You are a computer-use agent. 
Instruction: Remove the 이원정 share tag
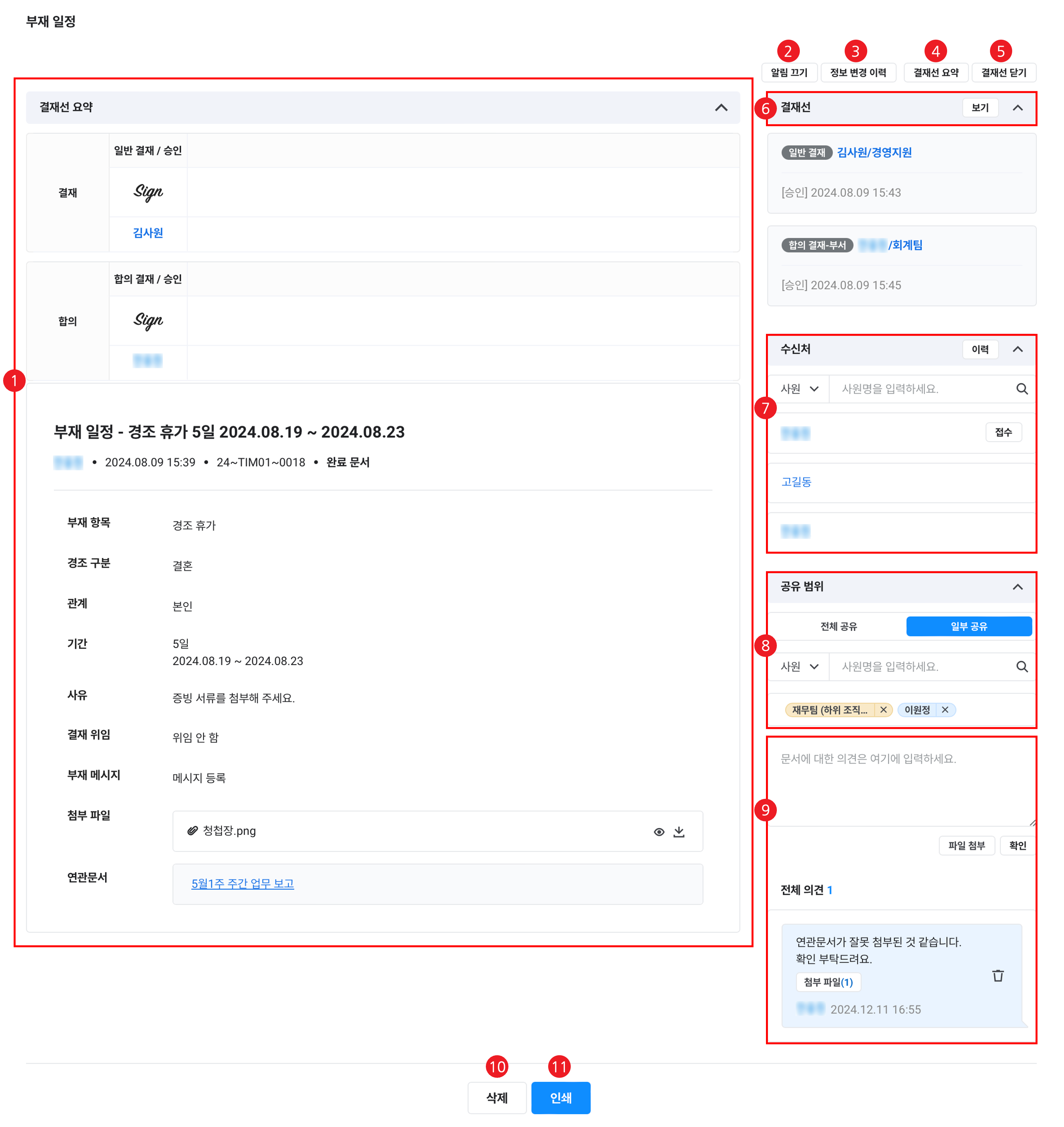click(945, 710)
